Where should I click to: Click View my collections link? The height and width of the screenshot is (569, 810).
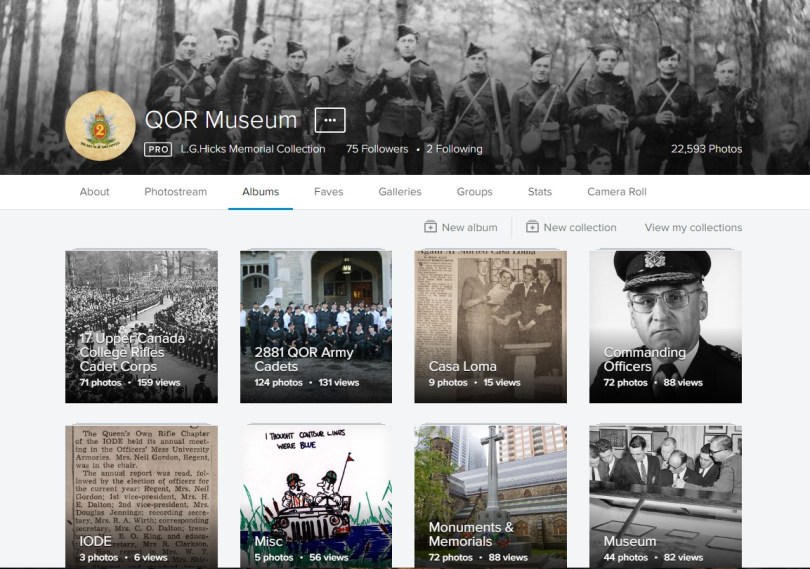(x=693, y=227)
